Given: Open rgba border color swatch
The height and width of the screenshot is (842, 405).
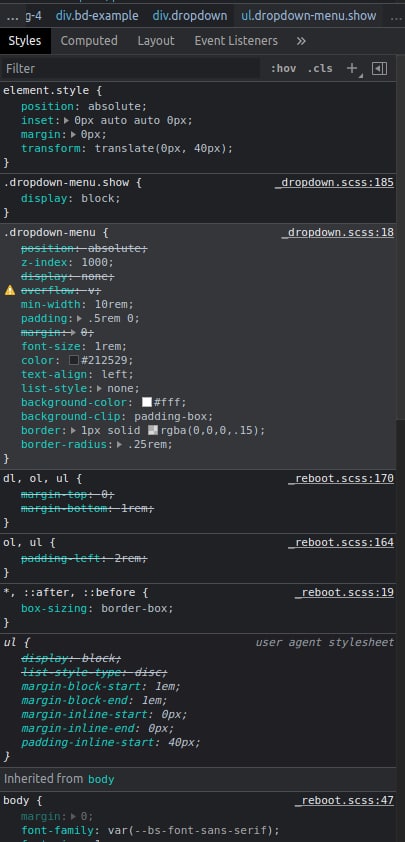Looking at the screenshot, I should (x=153, y=430).
